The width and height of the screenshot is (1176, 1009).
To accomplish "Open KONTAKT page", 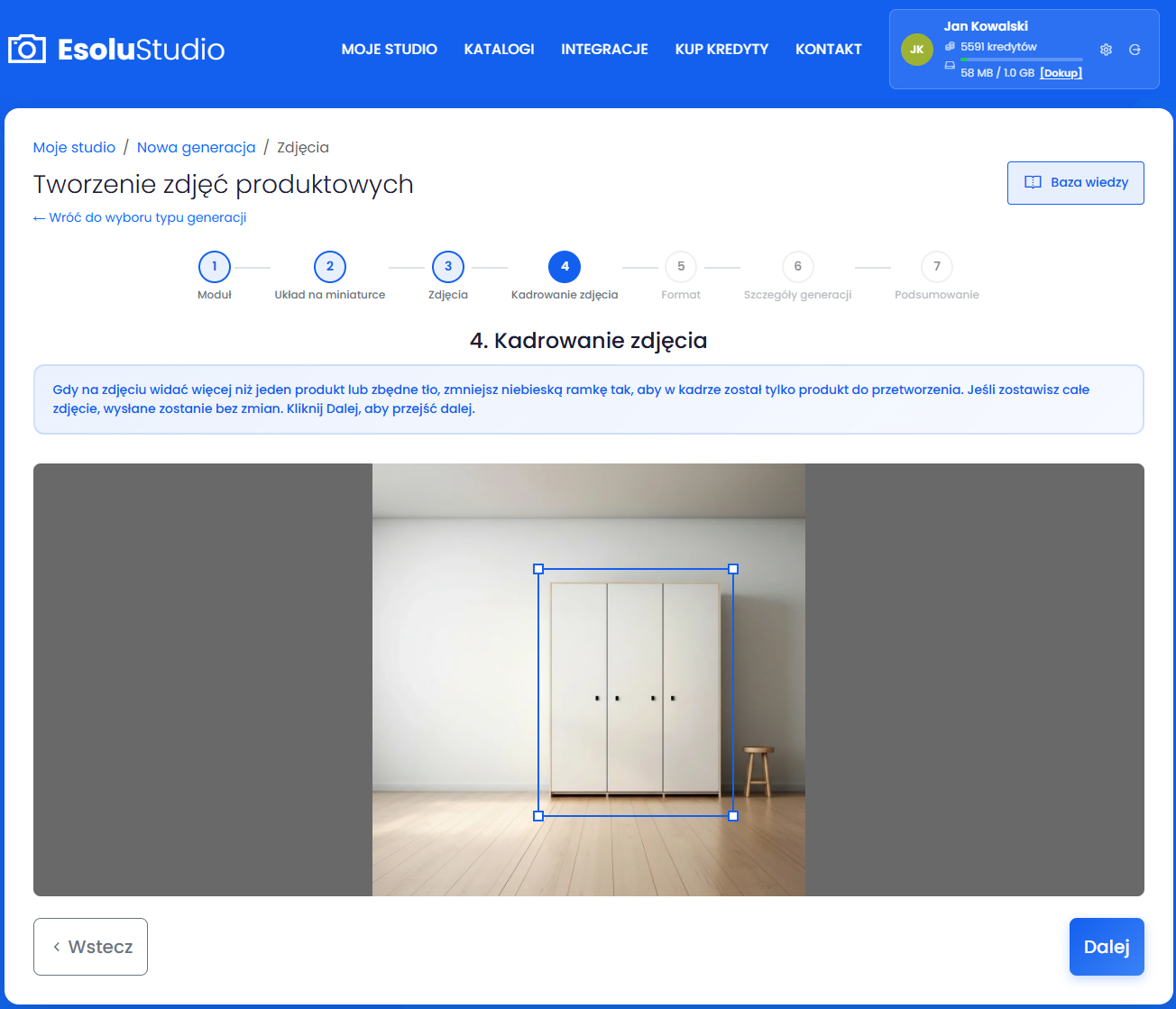I will pos(829,50).
